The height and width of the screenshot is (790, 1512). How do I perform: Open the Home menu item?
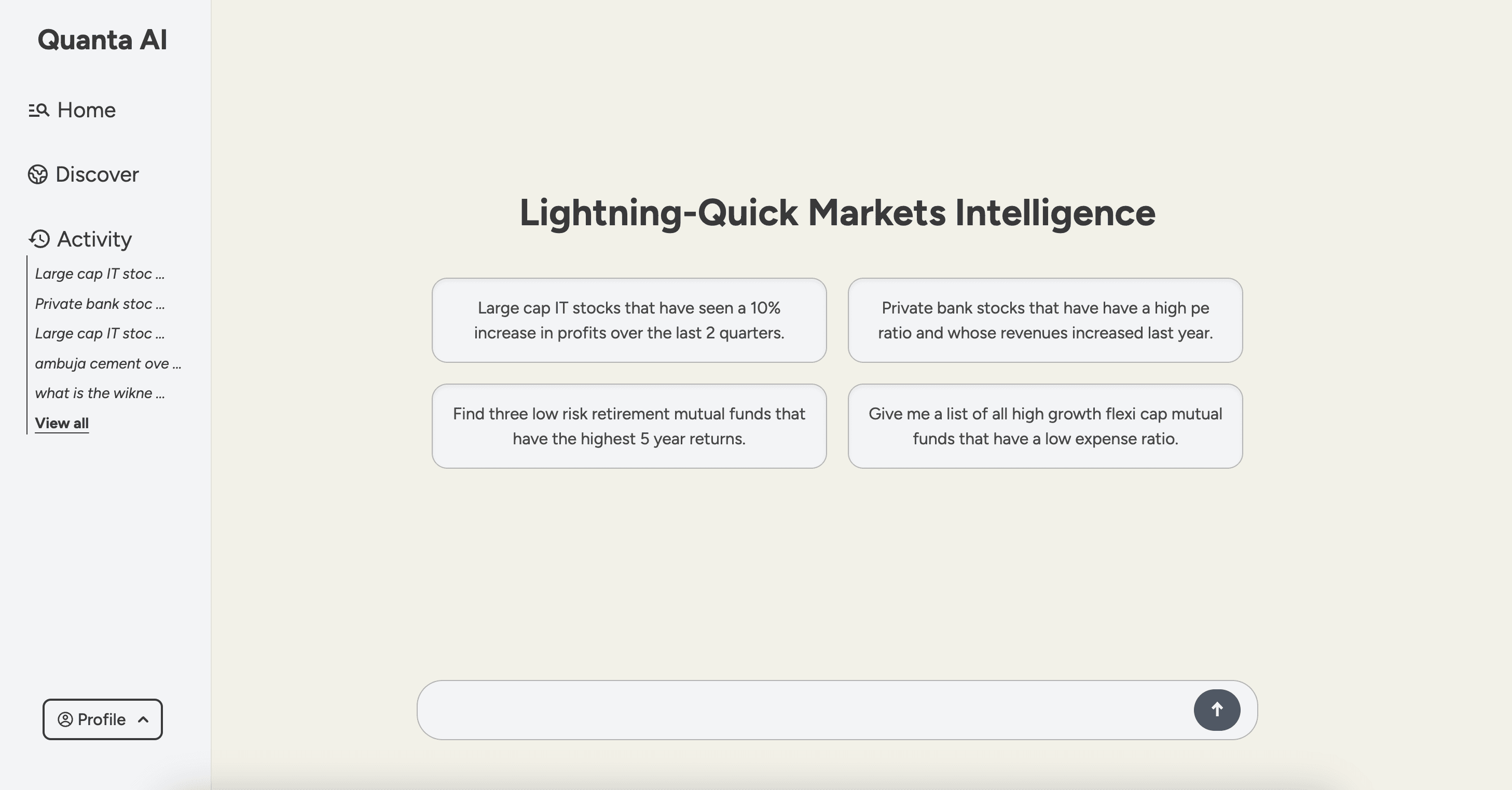[x=86, y=110]
